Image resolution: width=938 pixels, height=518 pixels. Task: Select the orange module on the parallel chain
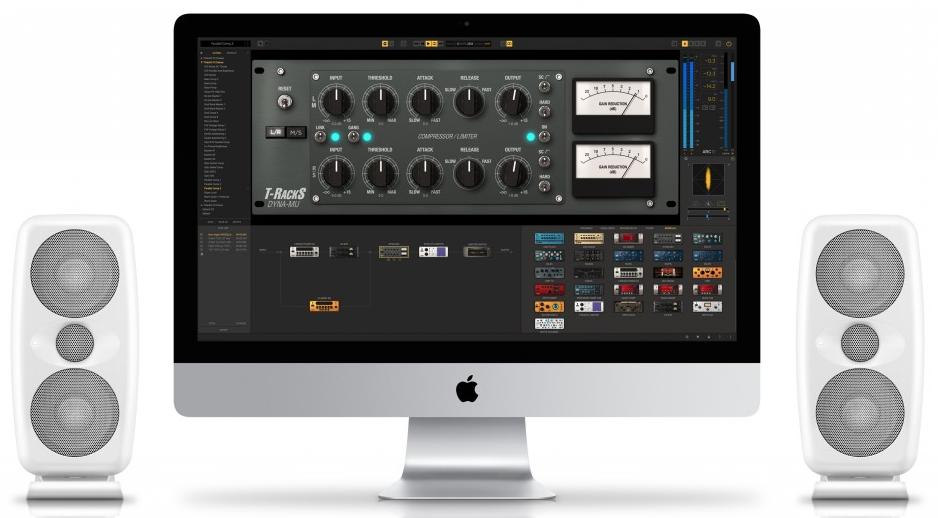[x=324, y=306]
